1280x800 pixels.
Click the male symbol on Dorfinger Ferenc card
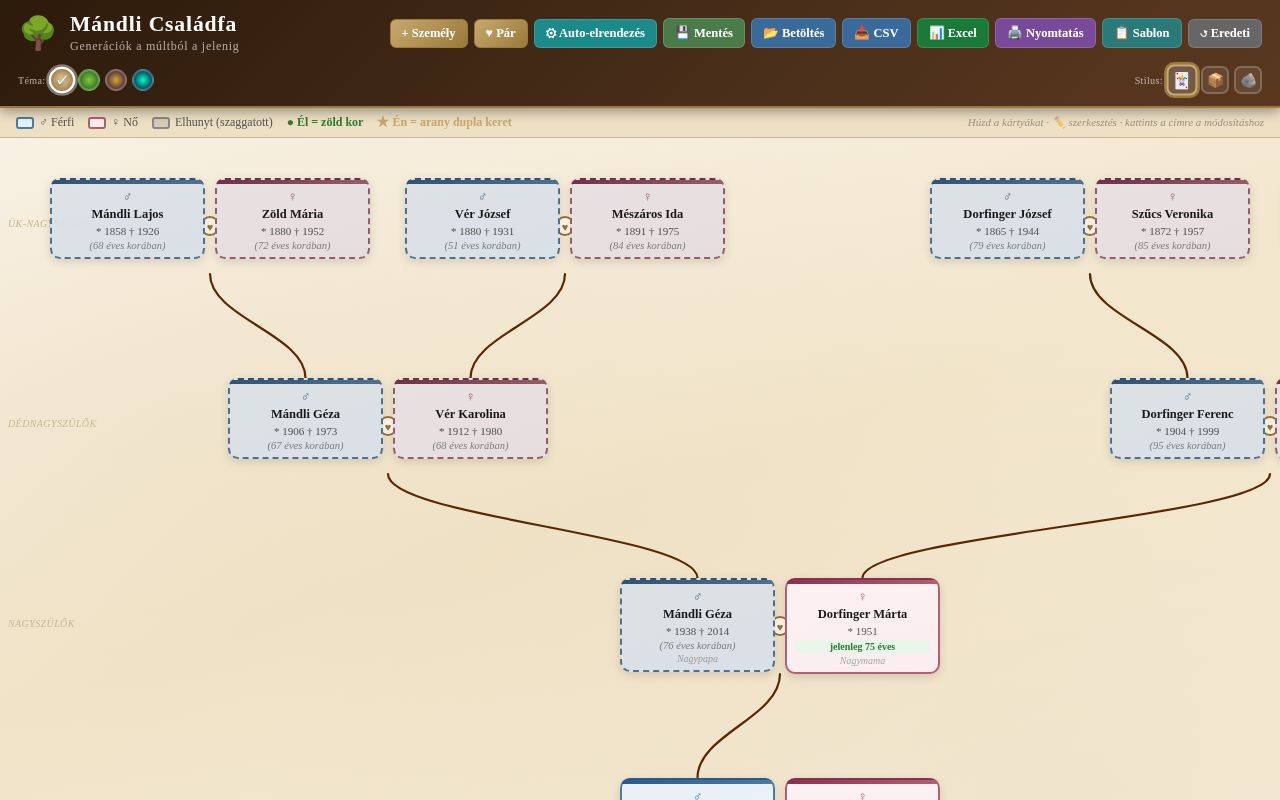(x=1187, y=397)
